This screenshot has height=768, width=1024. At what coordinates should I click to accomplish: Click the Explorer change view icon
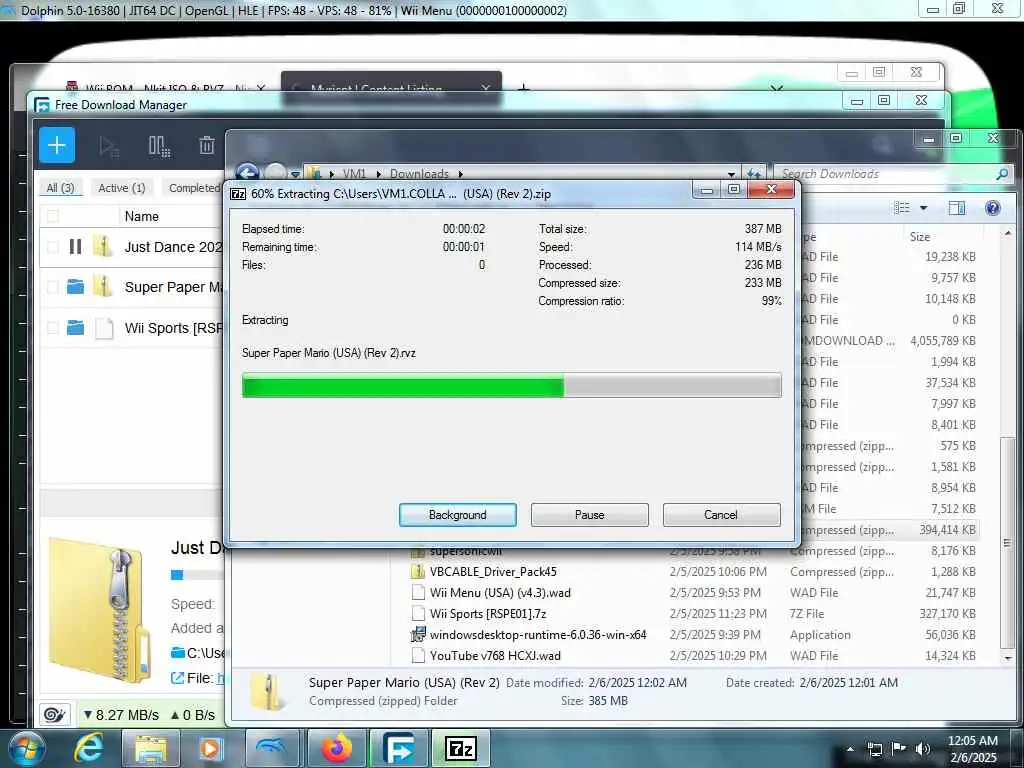point(902,208)
